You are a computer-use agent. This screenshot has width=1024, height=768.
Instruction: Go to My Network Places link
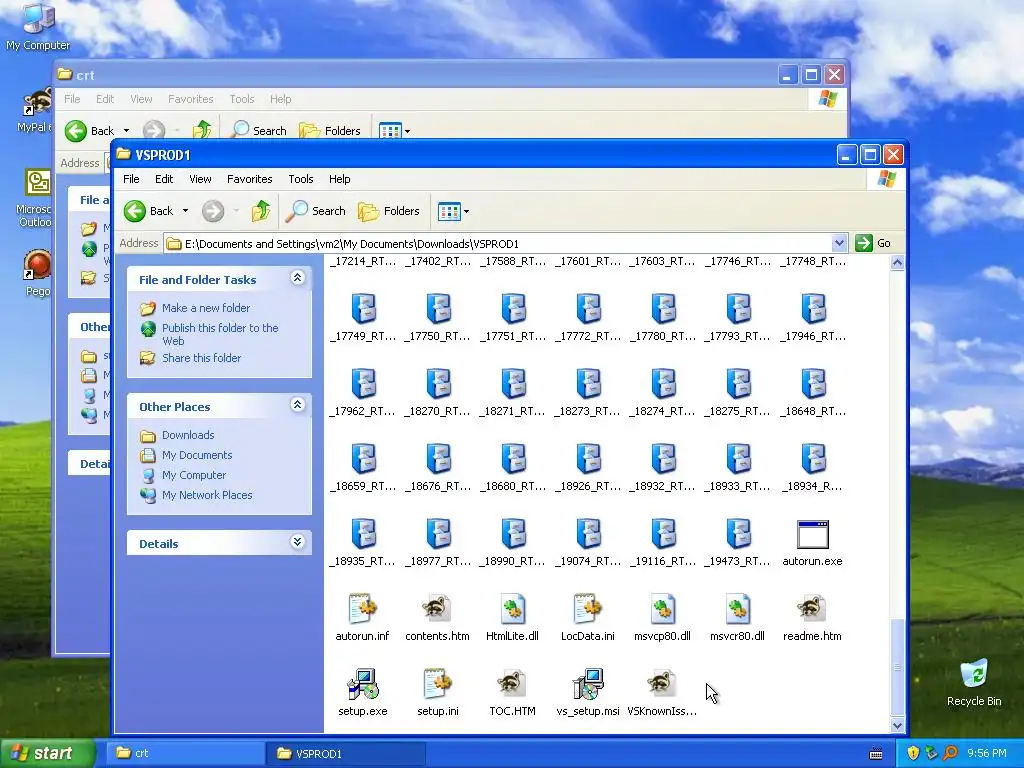[x=207, y=495]
